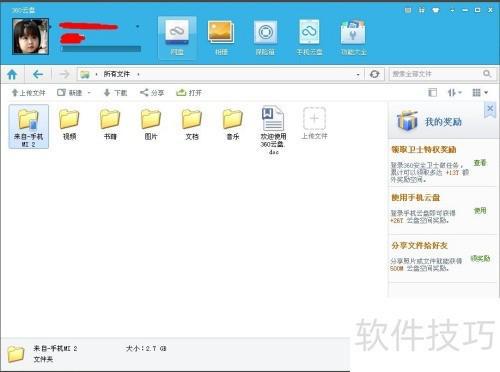This screenshot has height=372, width=500.
Task: Open the sort order dropdown
Action: tap(454, 92)
